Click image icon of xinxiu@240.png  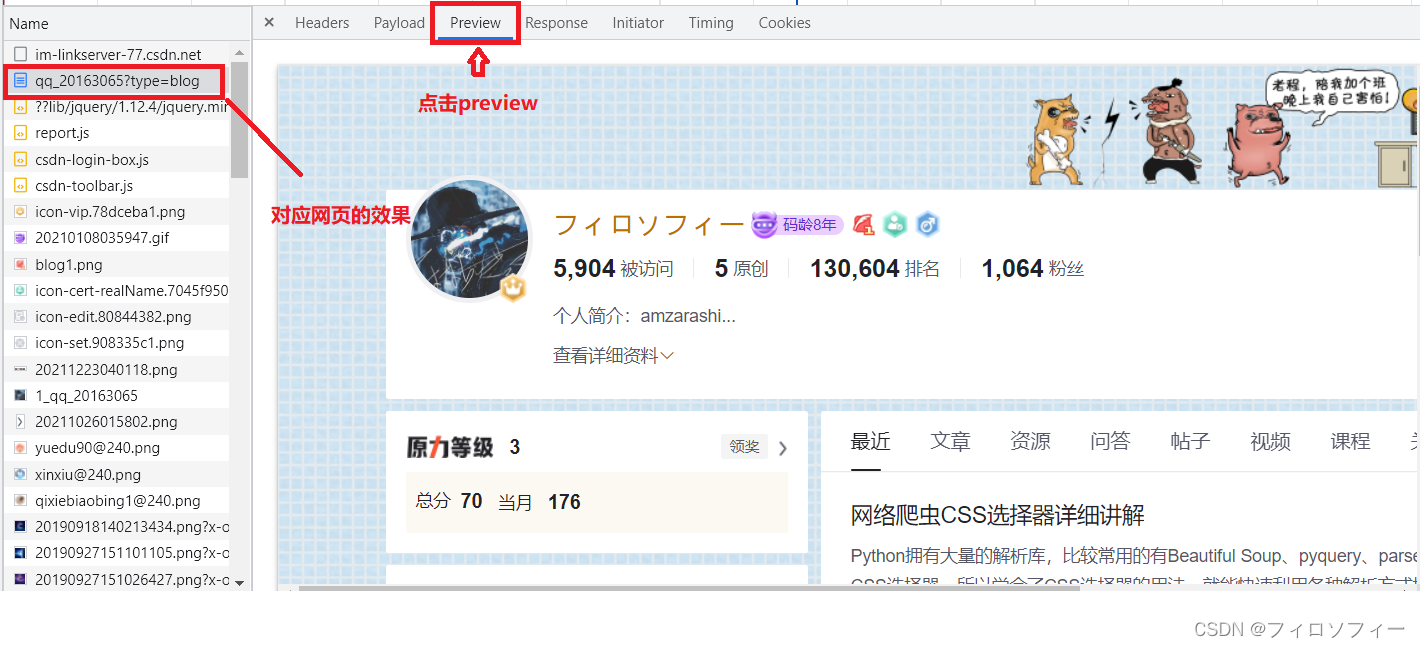point(20,474)
